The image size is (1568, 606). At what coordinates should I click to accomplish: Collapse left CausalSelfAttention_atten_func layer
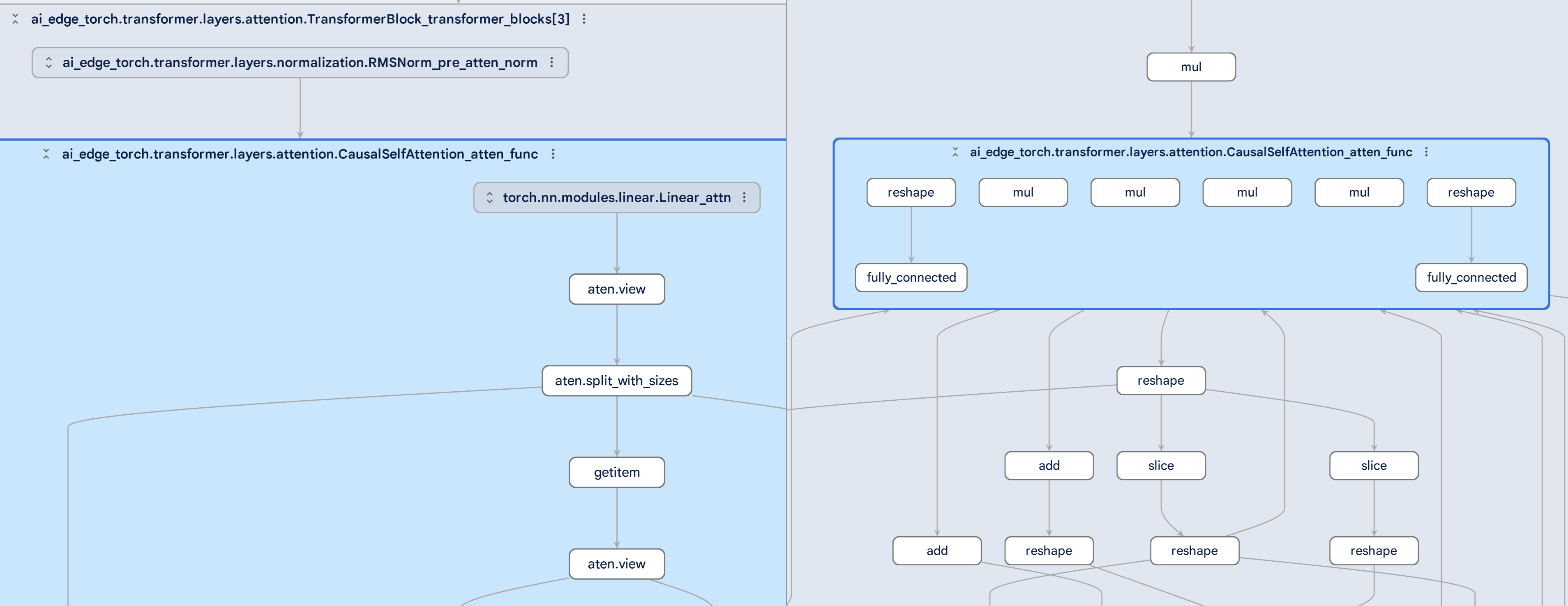[x=46, y=154]
